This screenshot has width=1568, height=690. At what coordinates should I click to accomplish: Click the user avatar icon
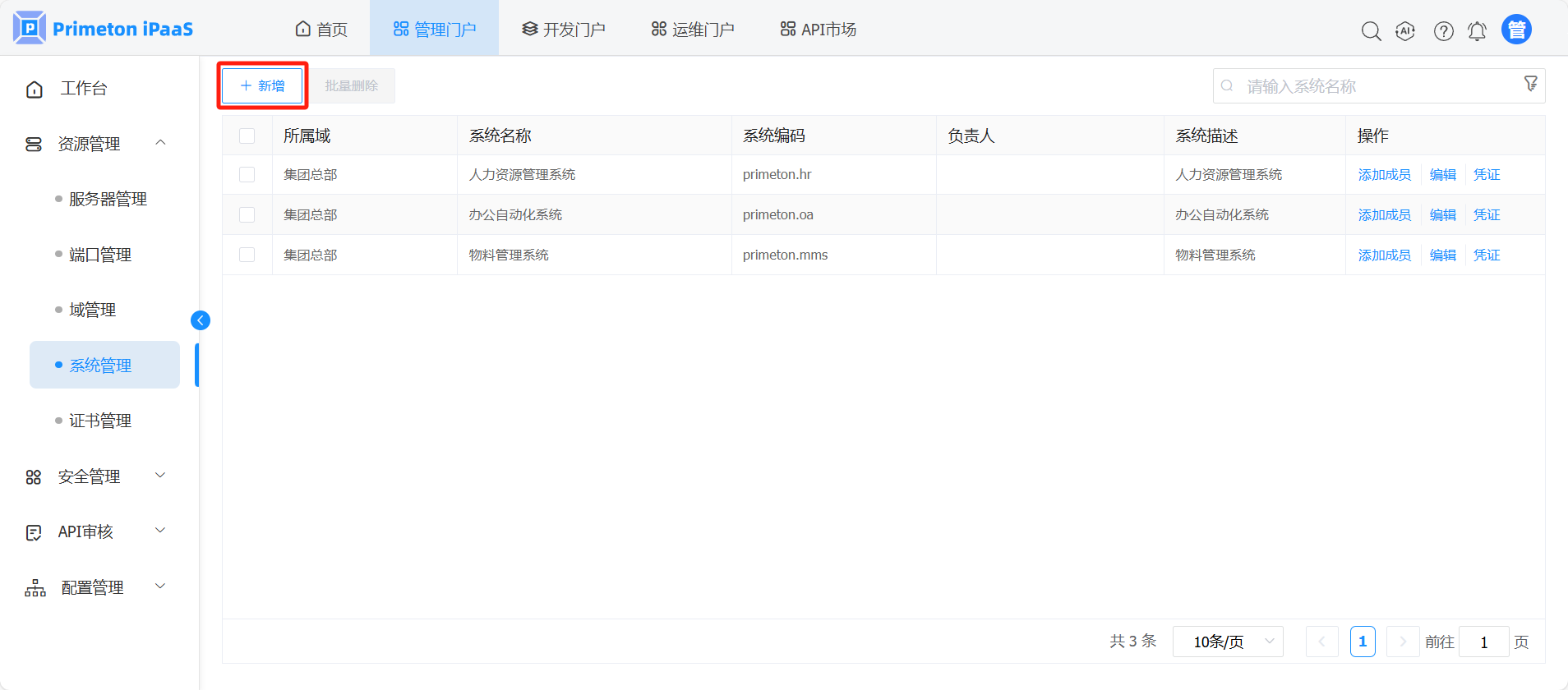coord(1516,30)
